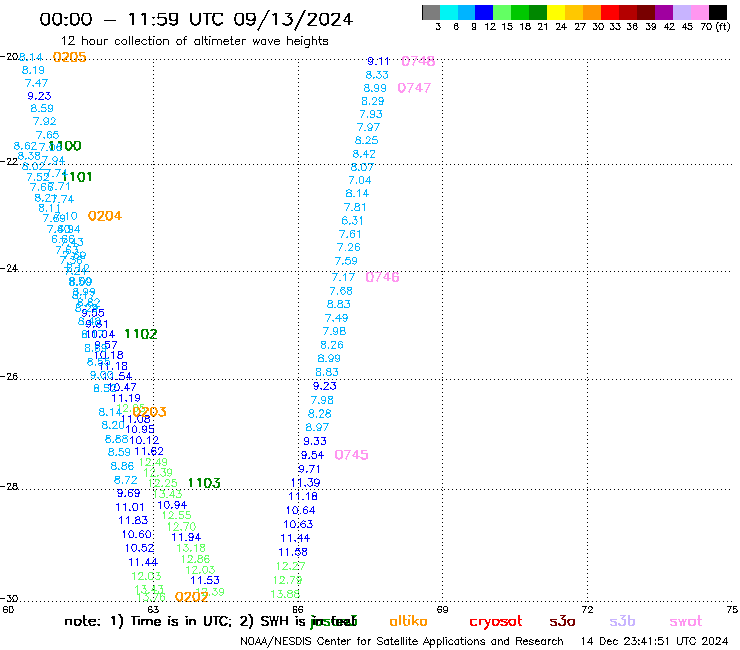The height and width of the screenshot is (650, 740).
Task: Click the lavender swatch in the color scale
Action: [681, 12]
